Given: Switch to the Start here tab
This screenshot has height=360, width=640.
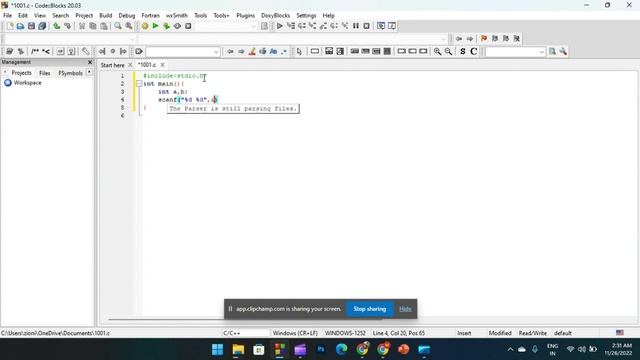Looking at the screenshot, I should 112,65.
